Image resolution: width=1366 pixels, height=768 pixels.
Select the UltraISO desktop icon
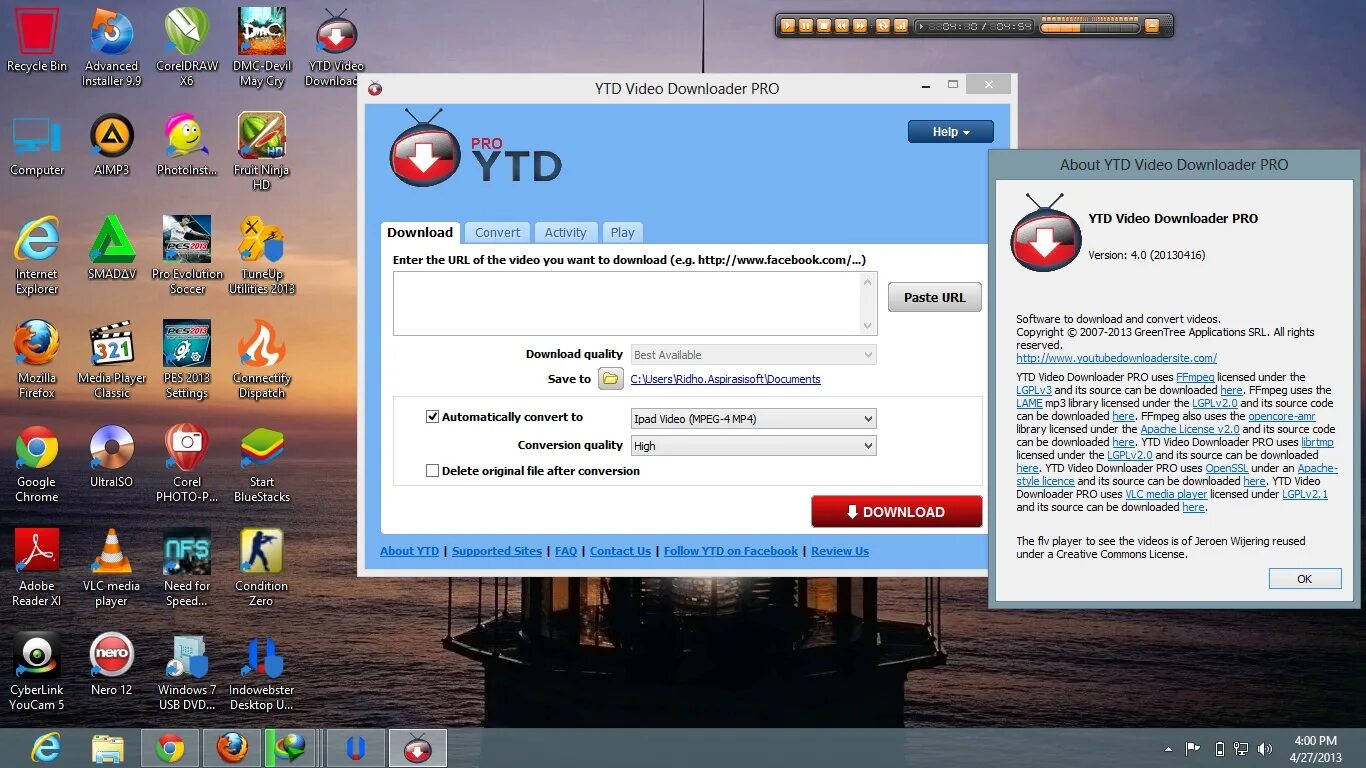click(x=111, y=456)
